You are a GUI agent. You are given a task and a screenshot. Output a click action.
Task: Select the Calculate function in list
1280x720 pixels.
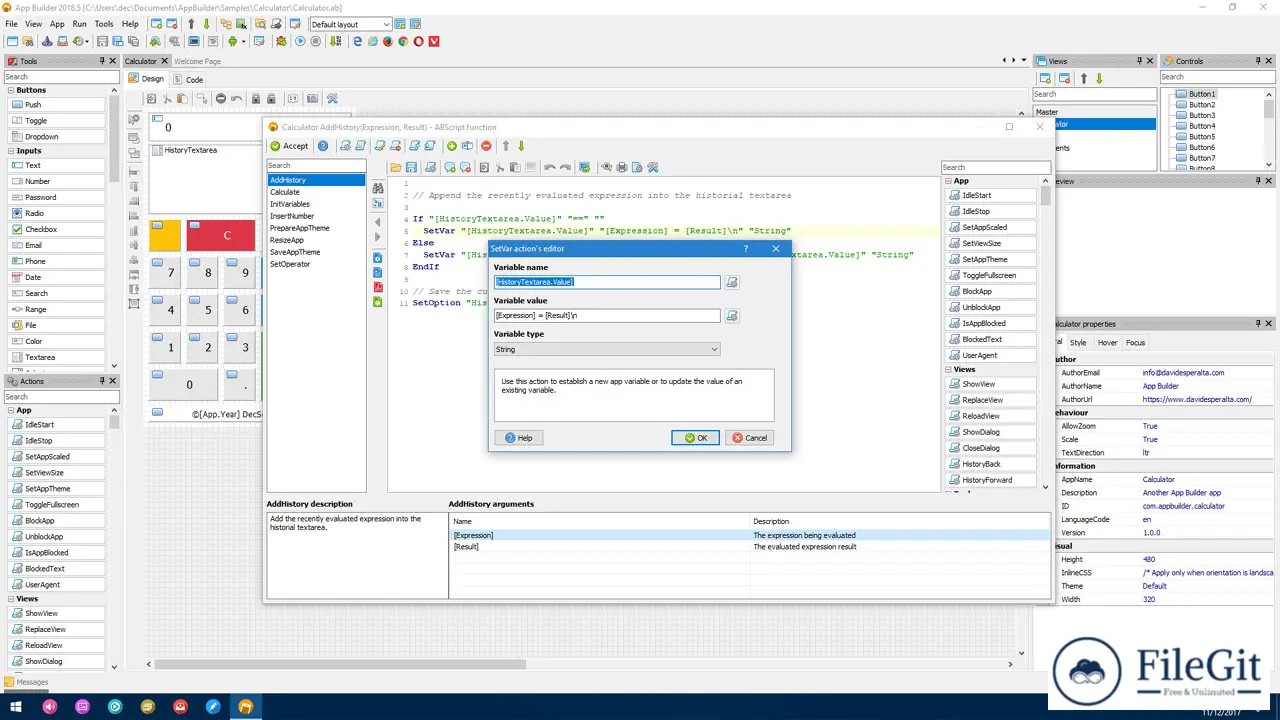(316, 192)
